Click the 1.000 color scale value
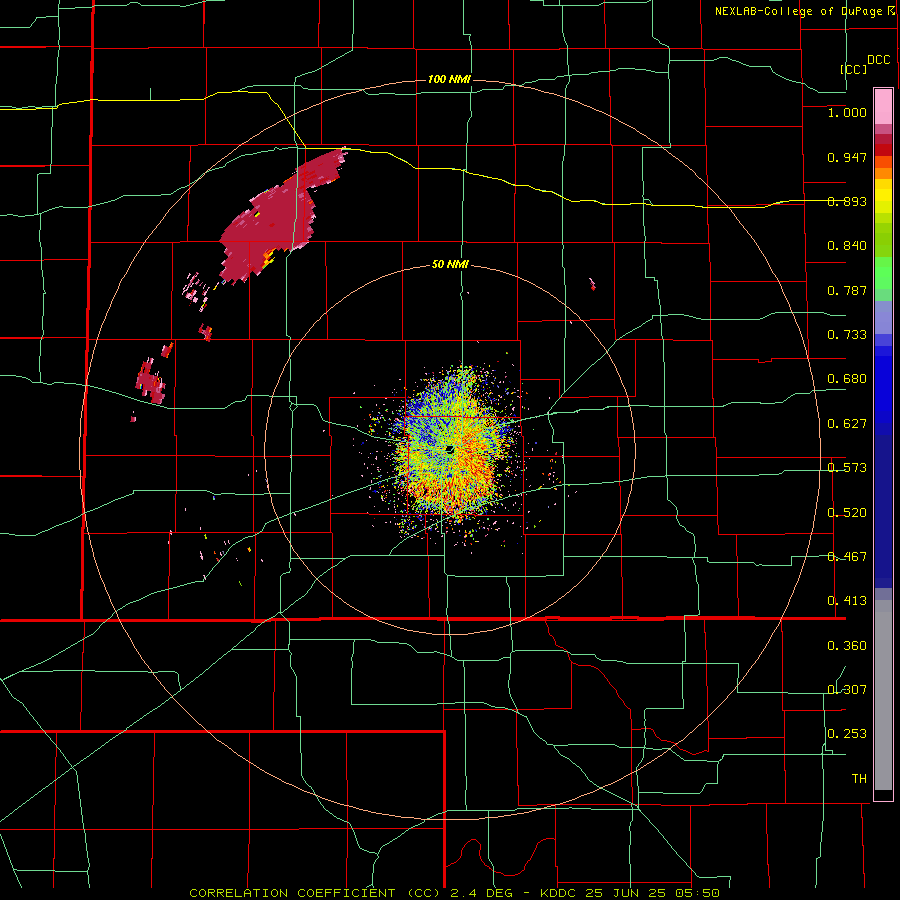 tap(847, 112)
